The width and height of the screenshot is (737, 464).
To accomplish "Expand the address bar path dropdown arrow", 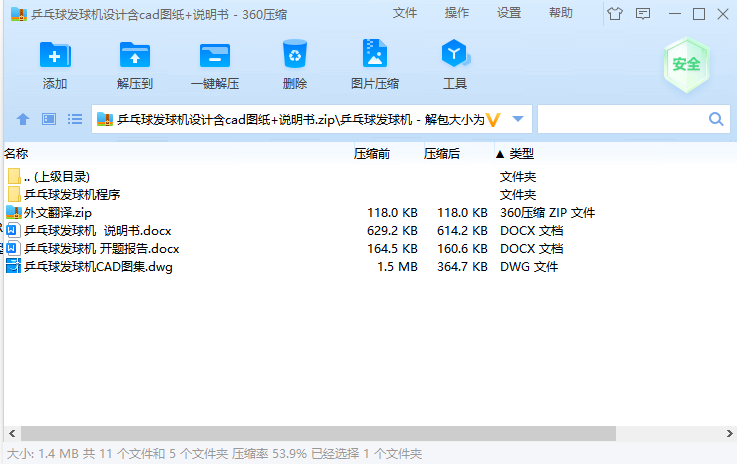I will 518,119.
